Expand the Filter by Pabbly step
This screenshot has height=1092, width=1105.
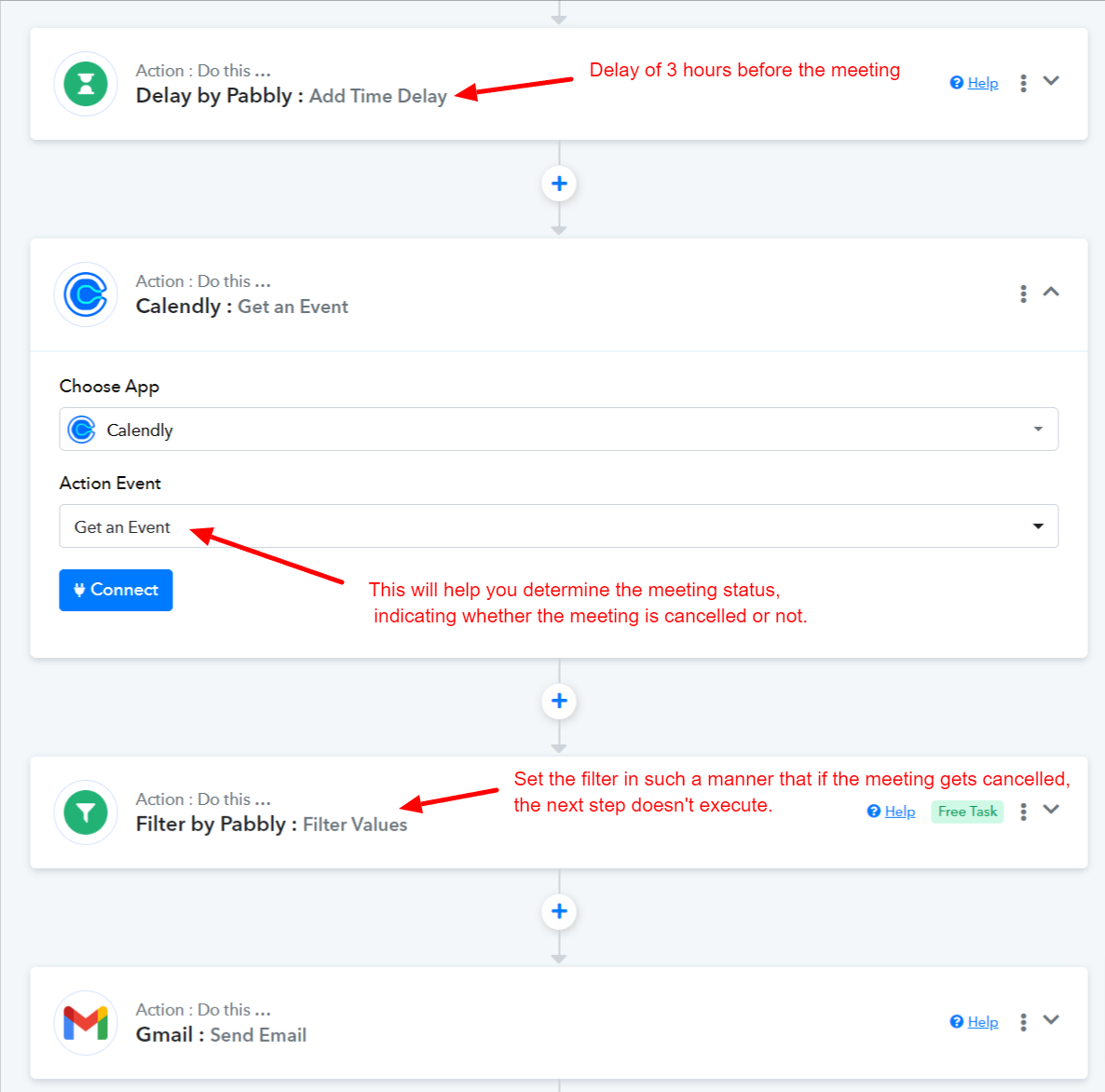[x=1051, y=810]
